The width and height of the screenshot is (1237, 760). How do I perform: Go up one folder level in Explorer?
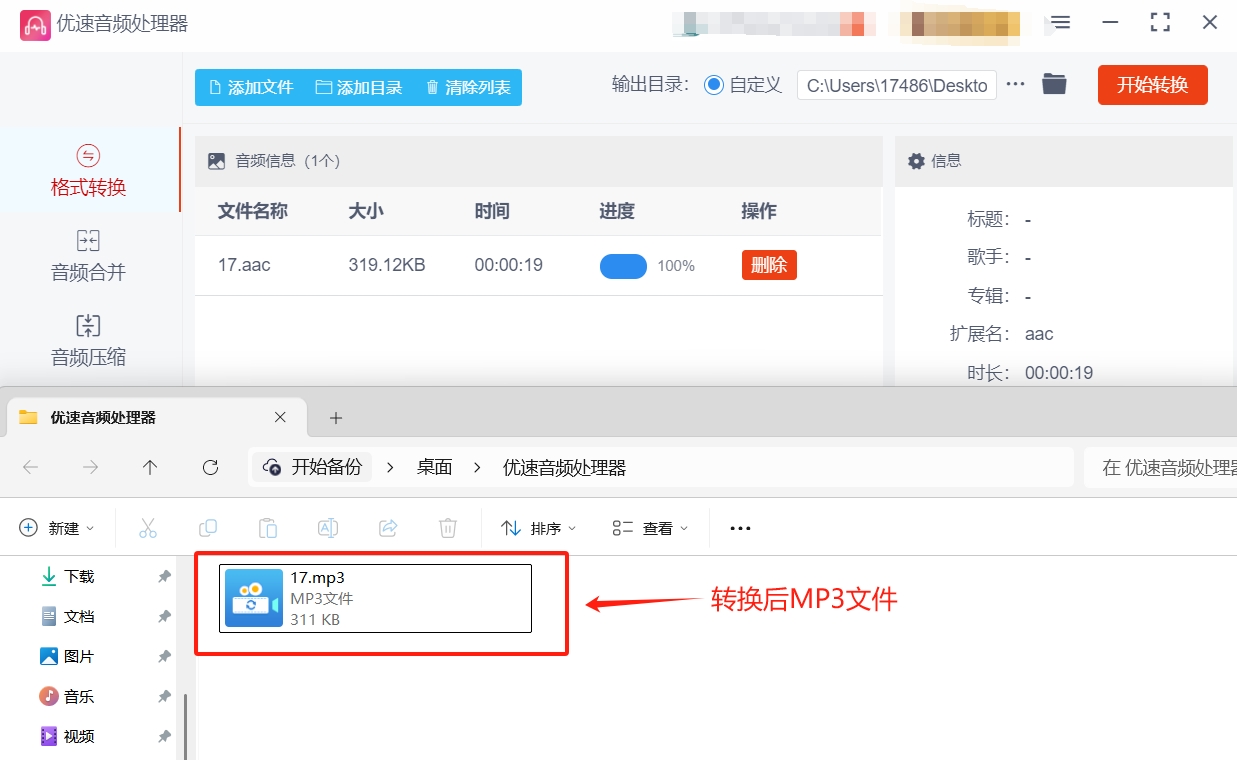(150, 467)
